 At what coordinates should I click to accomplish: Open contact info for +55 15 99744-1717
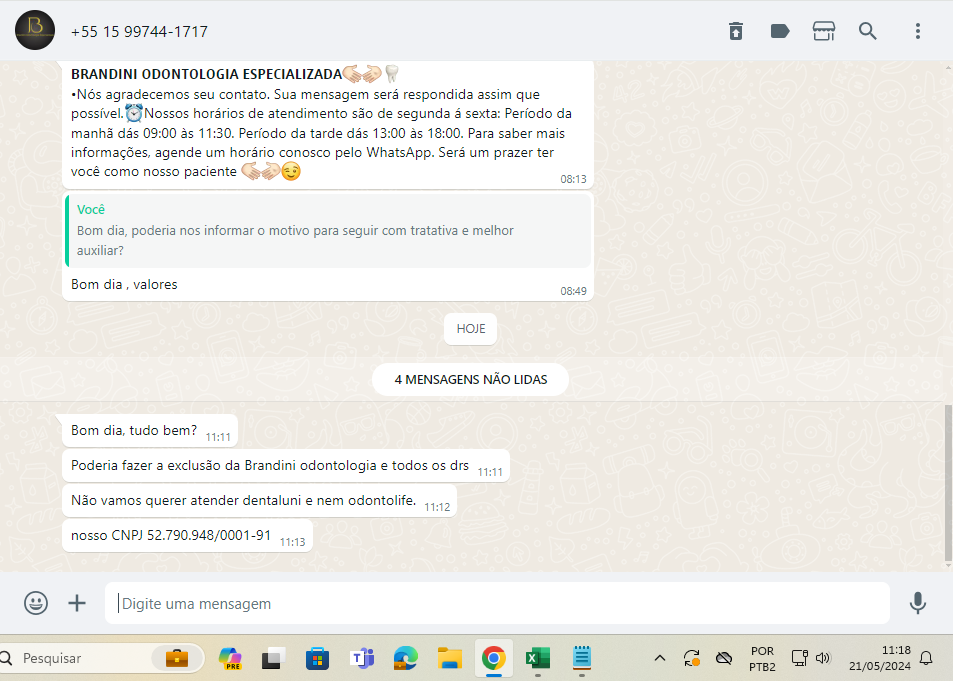[139, 32]
